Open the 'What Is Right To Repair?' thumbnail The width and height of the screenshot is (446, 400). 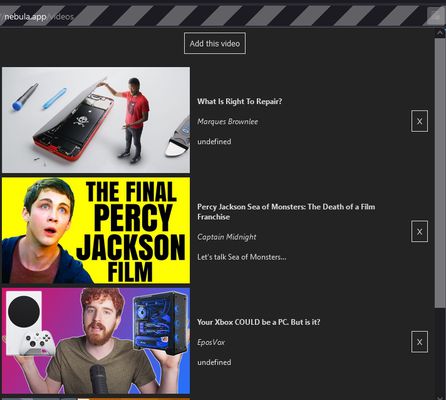(x=96, y=120)
